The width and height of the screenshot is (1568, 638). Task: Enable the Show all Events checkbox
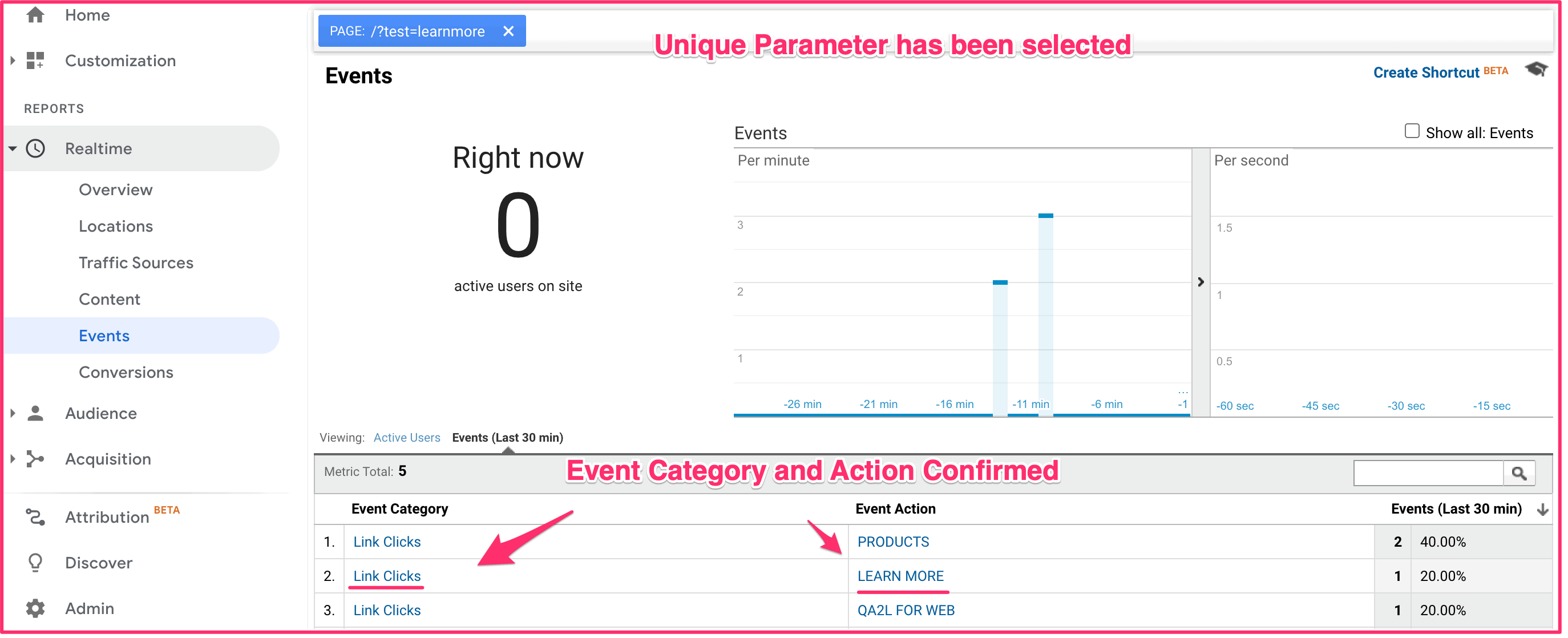tap(1412, 131)
